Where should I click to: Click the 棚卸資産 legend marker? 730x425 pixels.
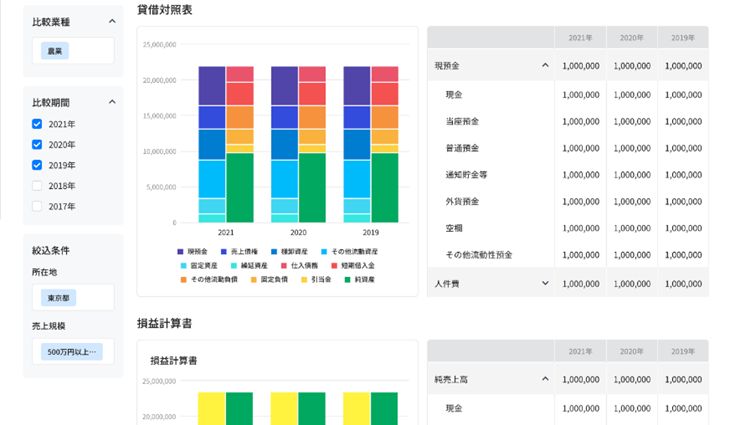pos(272,251)
